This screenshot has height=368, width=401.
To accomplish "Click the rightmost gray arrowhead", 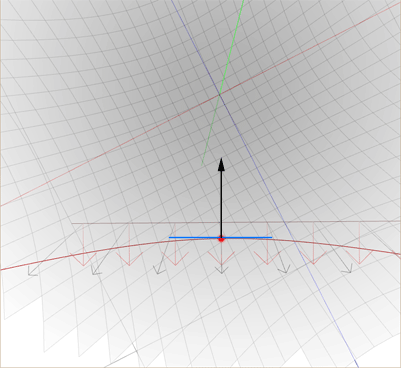I will [347, 269].
